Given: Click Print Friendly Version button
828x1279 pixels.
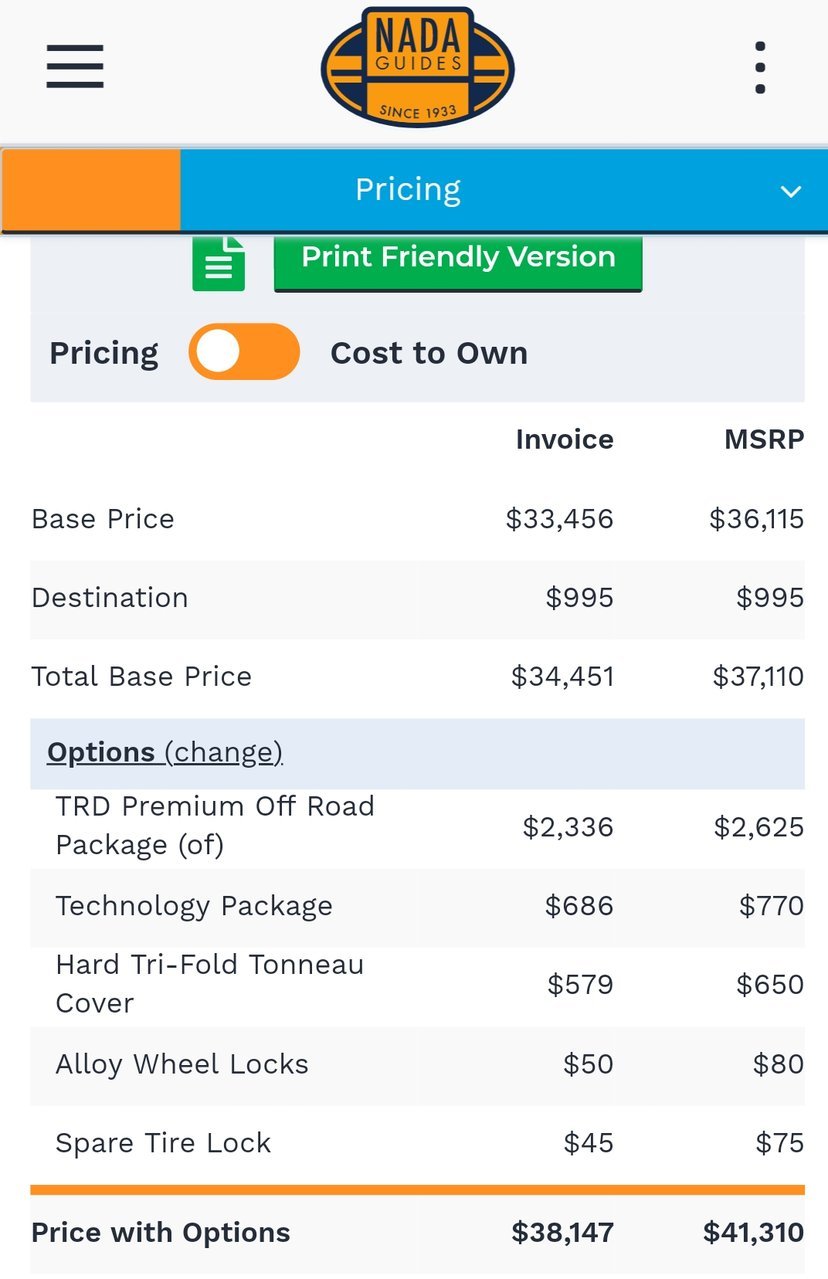Looking at the screenshot, I should pyautogui.click(x=458, y=262).
